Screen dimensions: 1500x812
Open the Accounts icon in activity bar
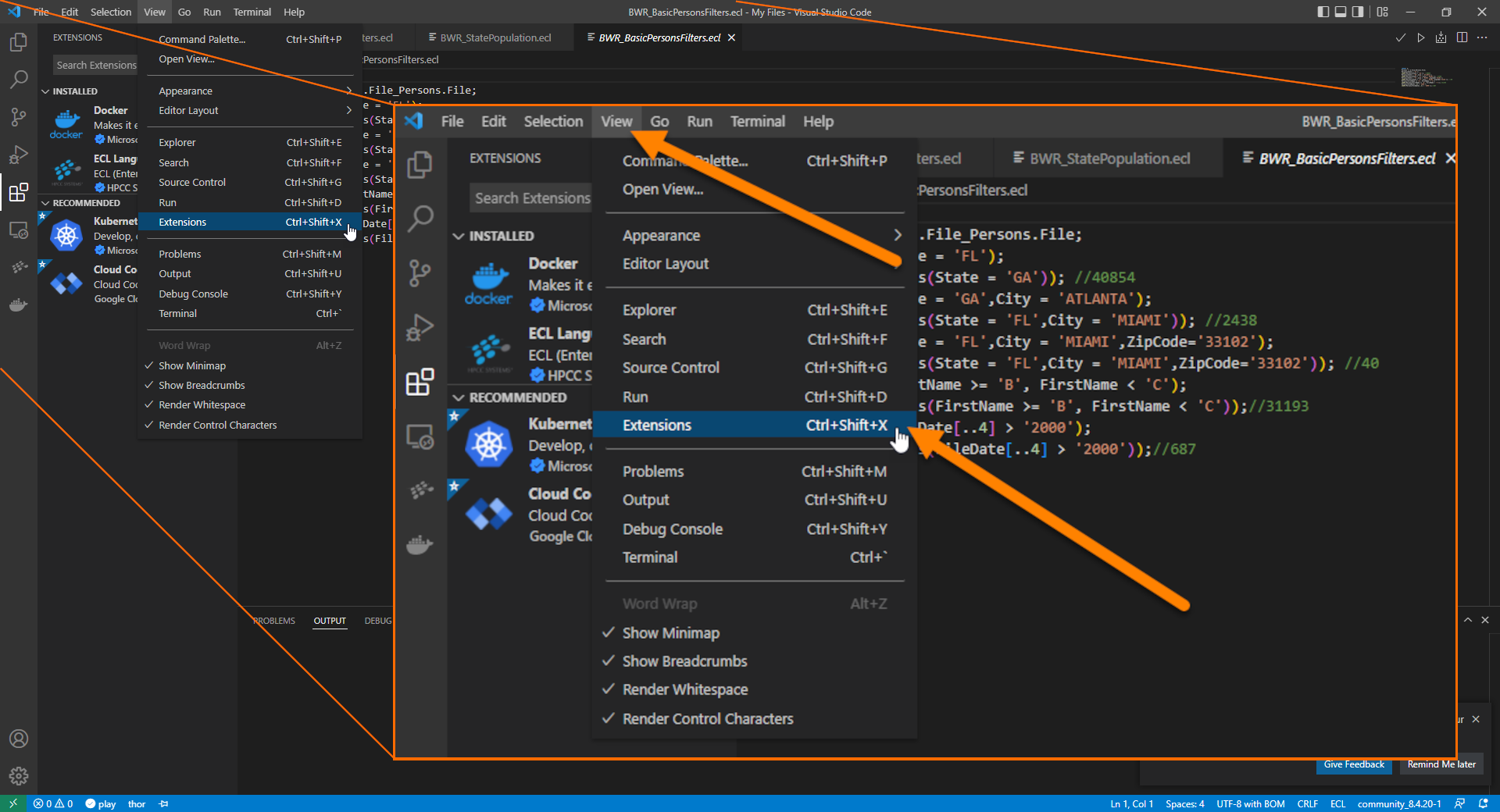click(x=19, y=739)
